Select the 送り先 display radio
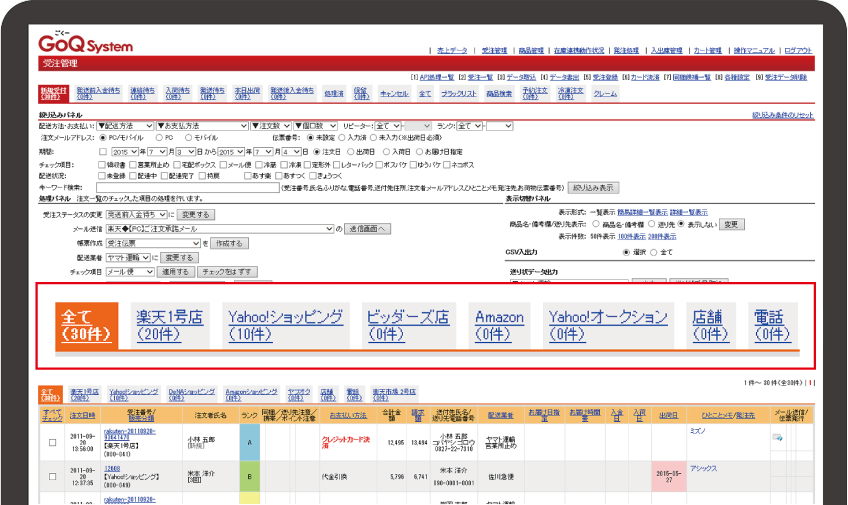The height and width of the screenshot is (505, 848). 651,224
